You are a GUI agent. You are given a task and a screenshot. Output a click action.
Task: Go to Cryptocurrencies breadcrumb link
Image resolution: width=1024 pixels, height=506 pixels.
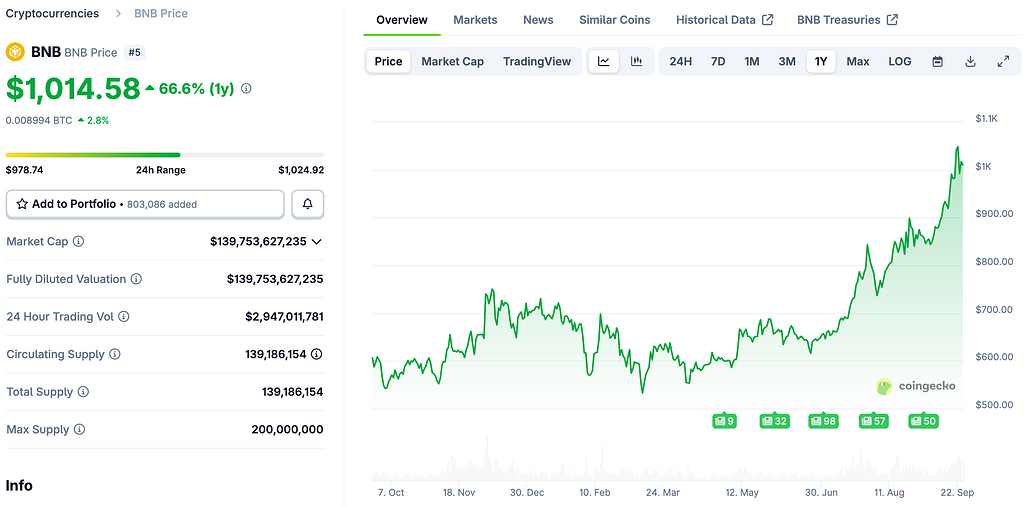click(x=52, y=14)
